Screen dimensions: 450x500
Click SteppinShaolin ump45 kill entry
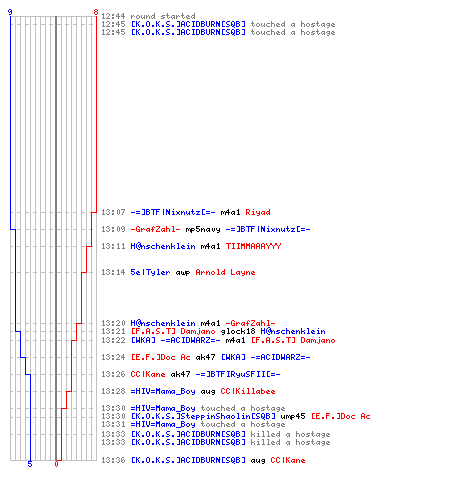pyautogui.click(x=236, y=416)
